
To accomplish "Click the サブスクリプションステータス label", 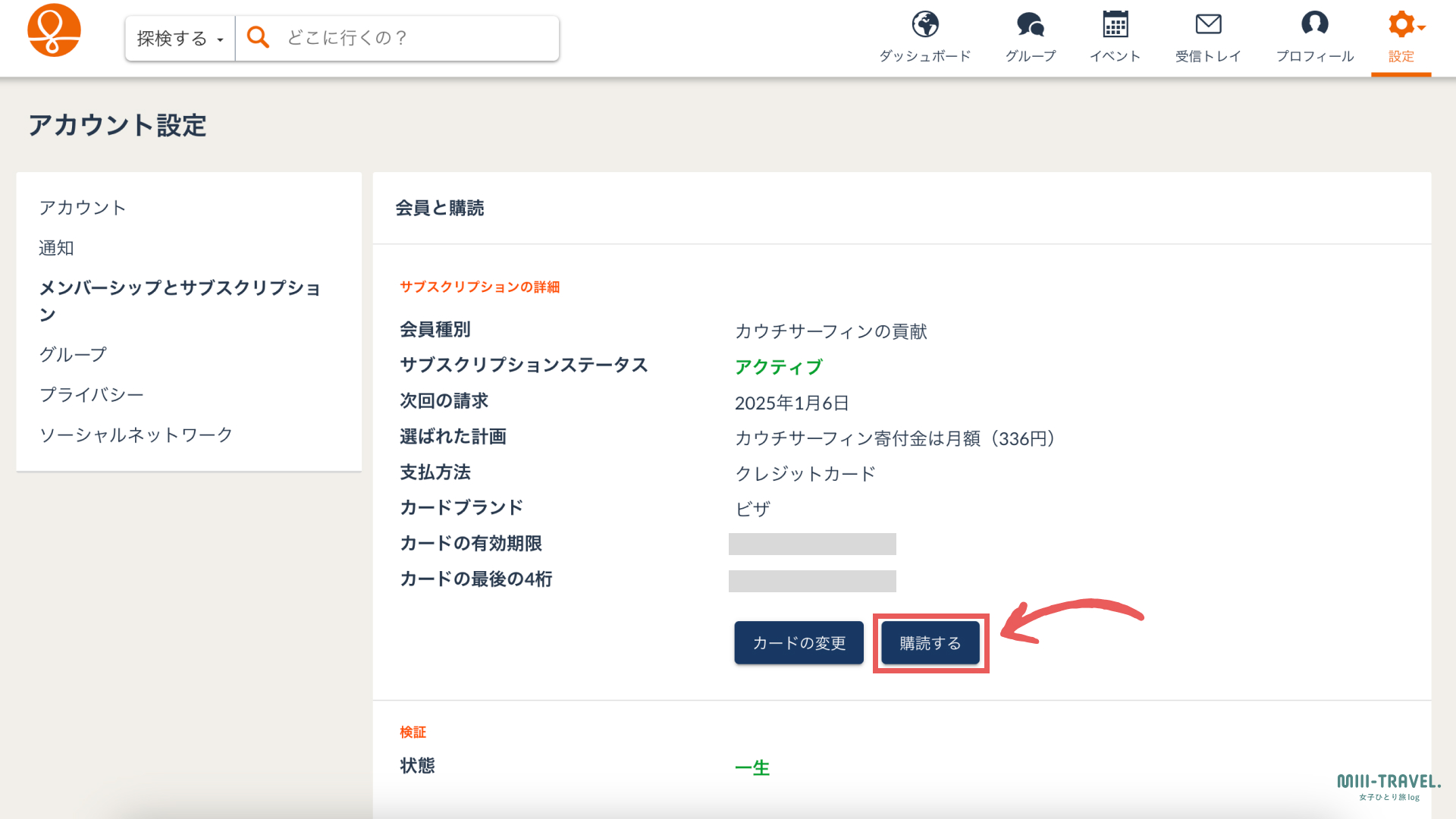I will click(x=524, y=365).
